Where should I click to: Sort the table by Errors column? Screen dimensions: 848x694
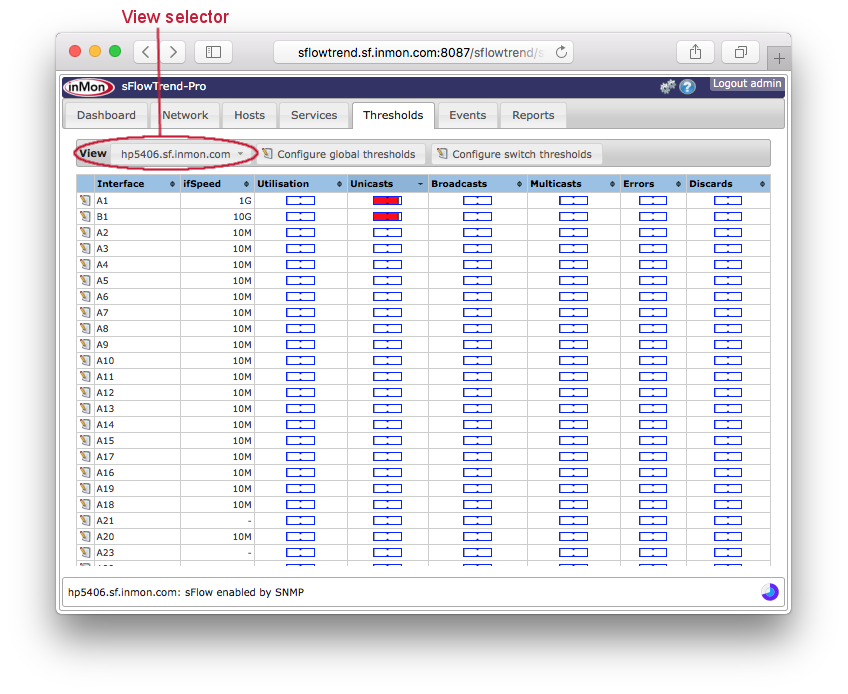click(x=653, y=184)
